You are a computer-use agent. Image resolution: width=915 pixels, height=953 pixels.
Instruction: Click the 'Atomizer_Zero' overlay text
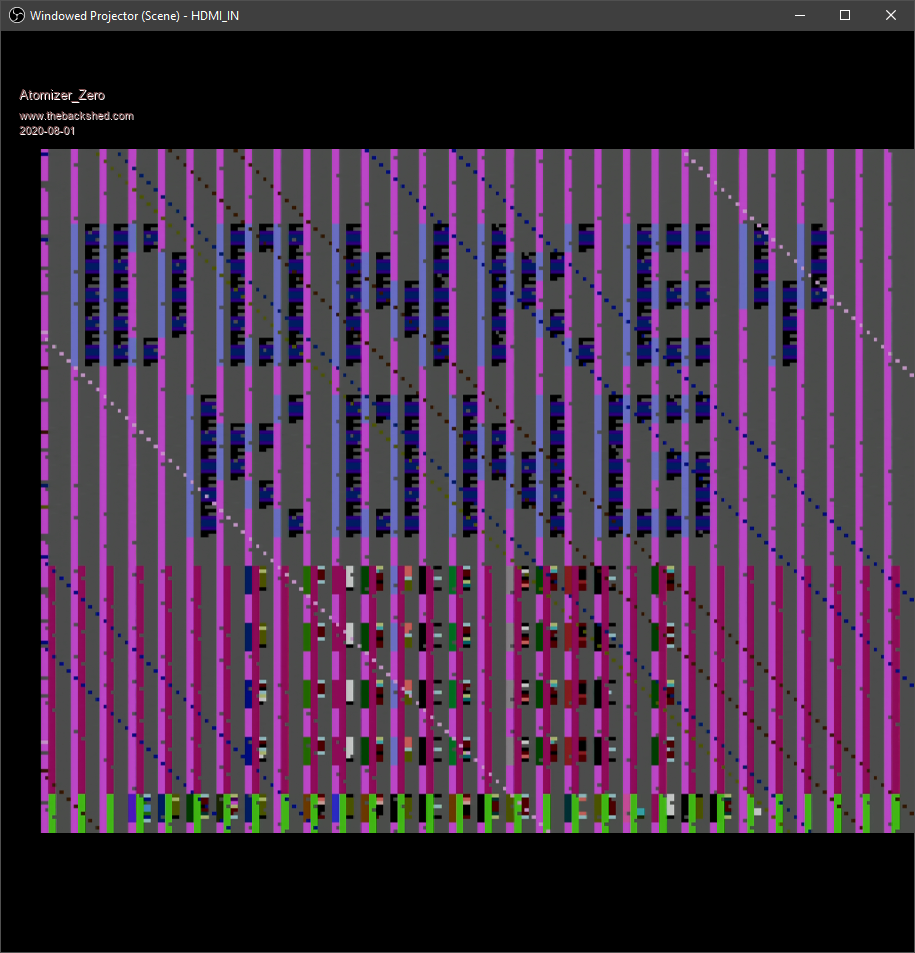tap(62, 95)
